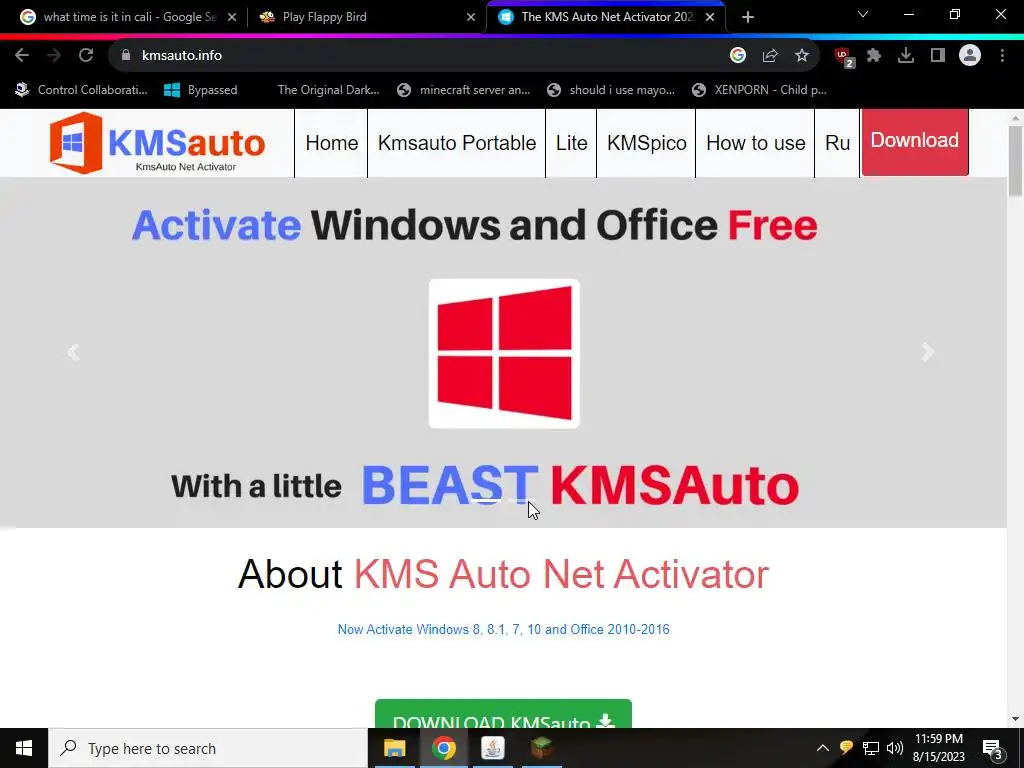Go to the Home menu item
1024x768 pixels.
pyautogui.click(x=332, y=143)
